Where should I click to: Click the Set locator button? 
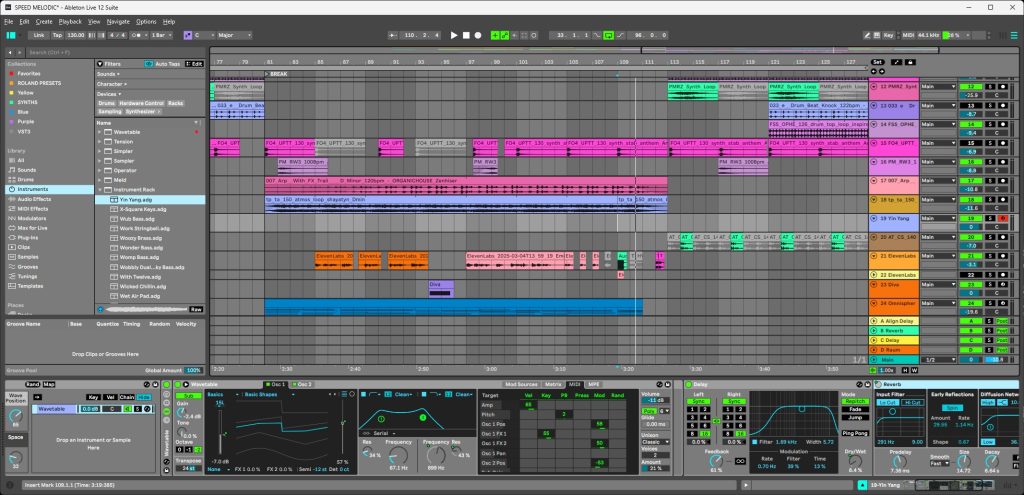pos(878,61)
